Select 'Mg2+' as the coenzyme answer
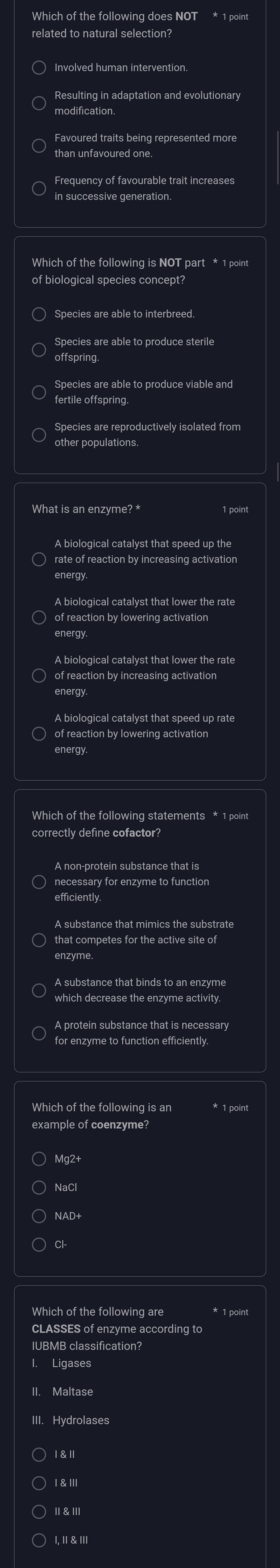This screenshot has height=1568, width=280. 39,1158
